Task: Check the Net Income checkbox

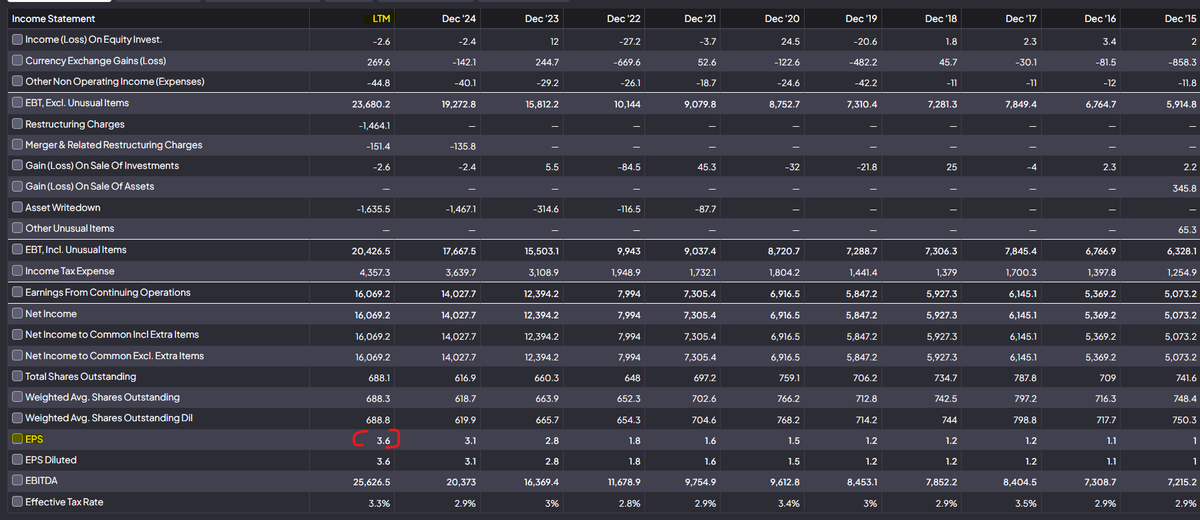Action: pos(17,314)
